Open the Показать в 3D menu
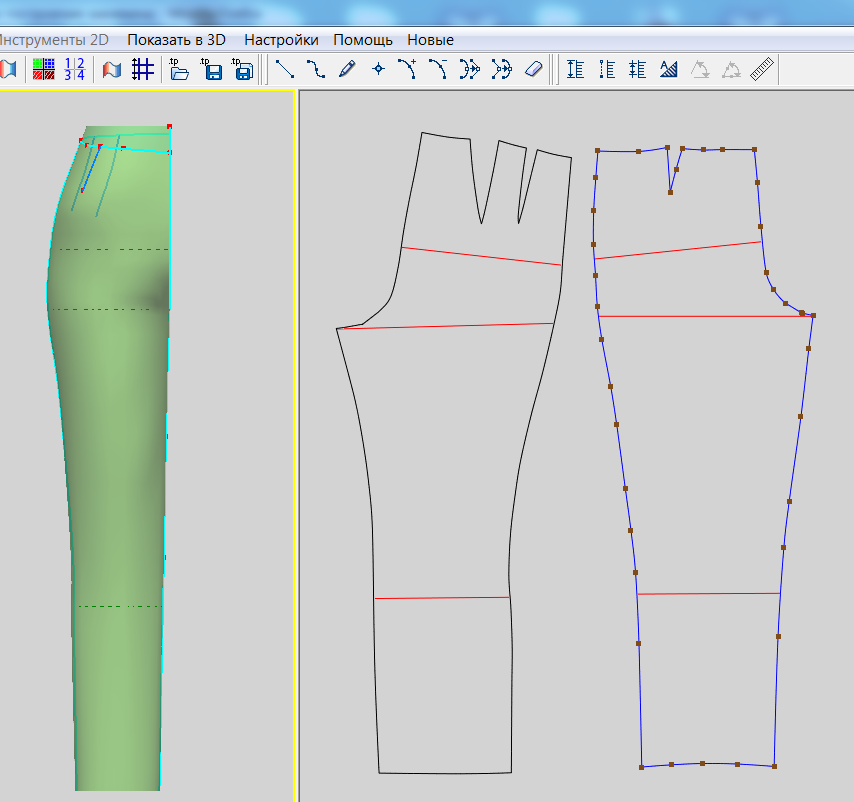854x802 pixels. coord(176,40)
